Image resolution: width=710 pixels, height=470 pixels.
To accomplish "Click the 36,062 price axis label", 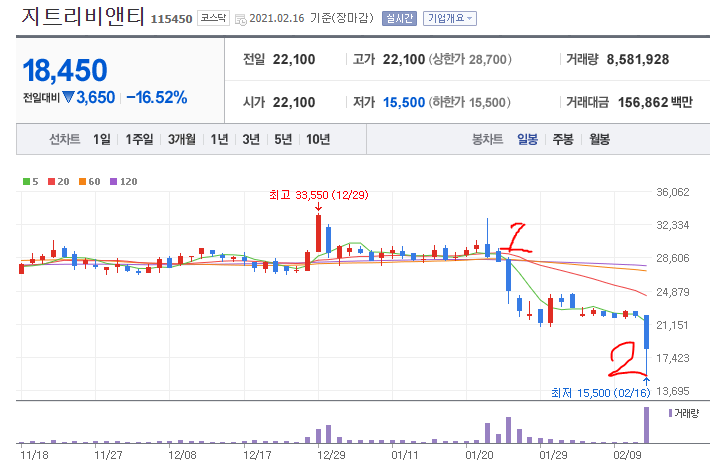I will click(673, 192).
